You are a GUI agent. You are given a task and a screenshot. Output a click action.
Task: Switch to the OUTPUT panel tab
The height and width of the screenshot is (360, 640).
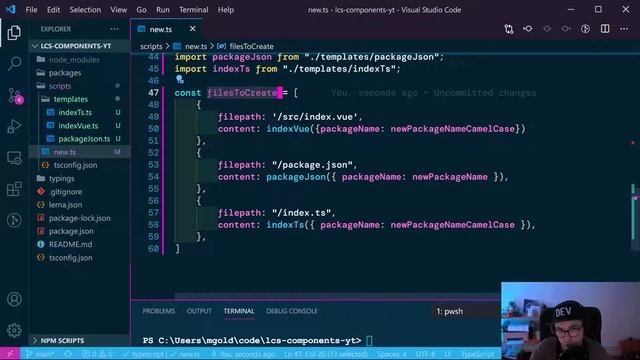tap(199, 311)
